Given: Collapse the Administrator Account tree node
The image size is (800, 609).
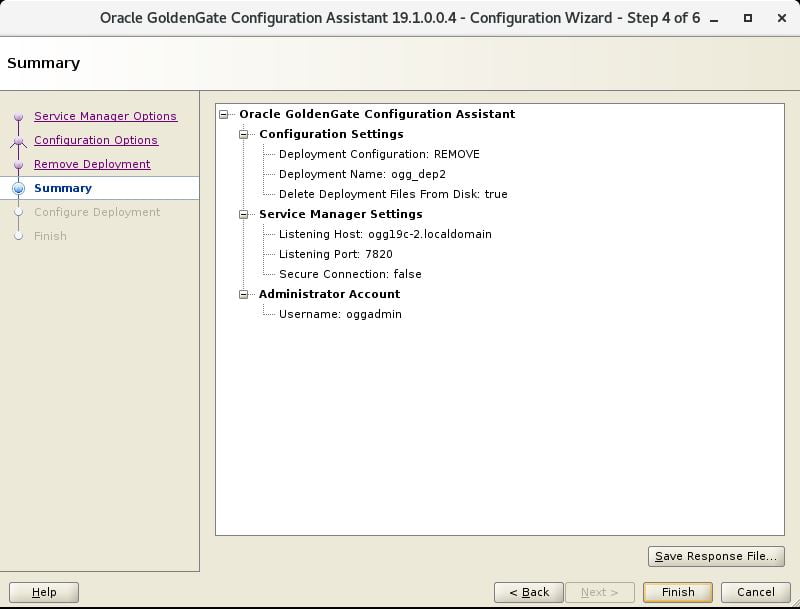Looking at the screenshot, I should (243, 294).
